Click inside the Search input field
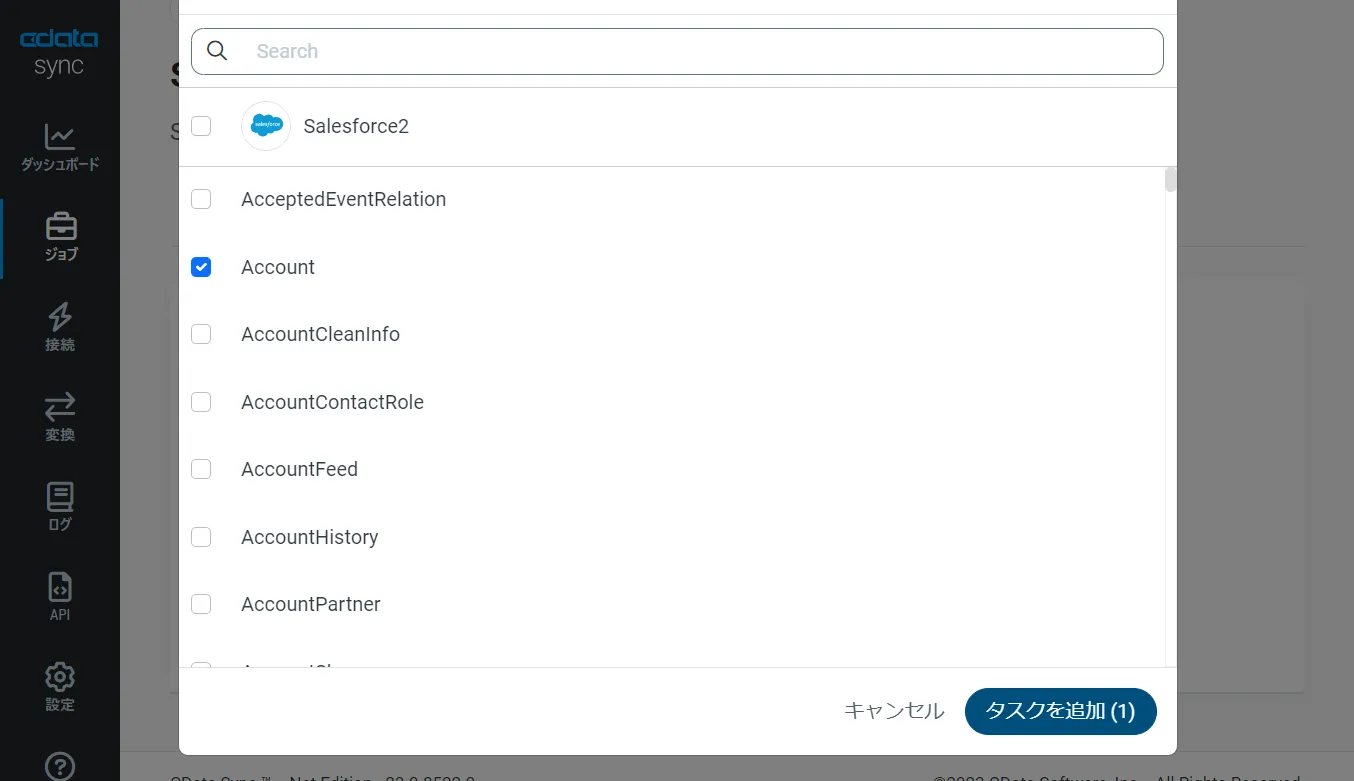The width and height of the screenshot is (1354, 781). click(x=600, y=50)
